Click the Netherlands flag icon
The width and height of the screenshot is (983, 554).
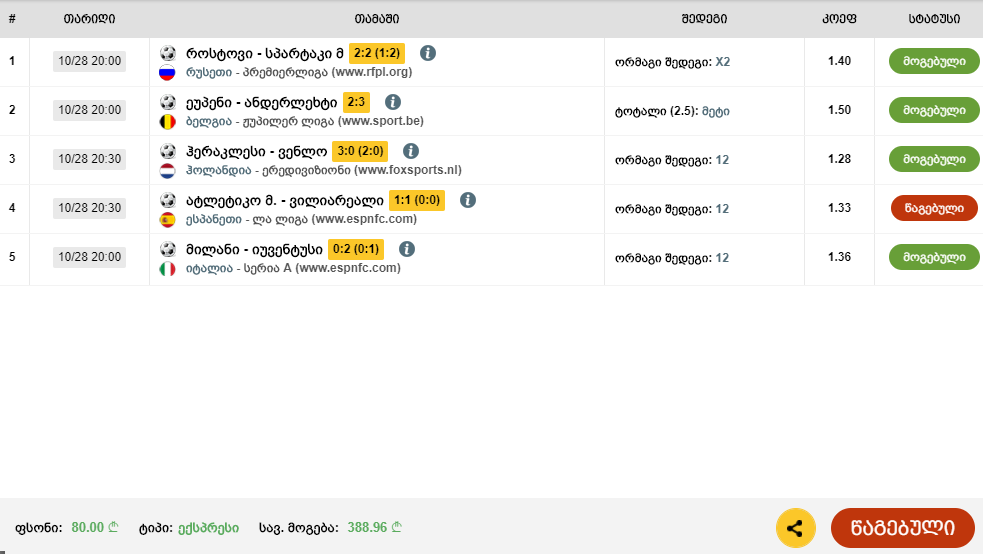point(167,170)
